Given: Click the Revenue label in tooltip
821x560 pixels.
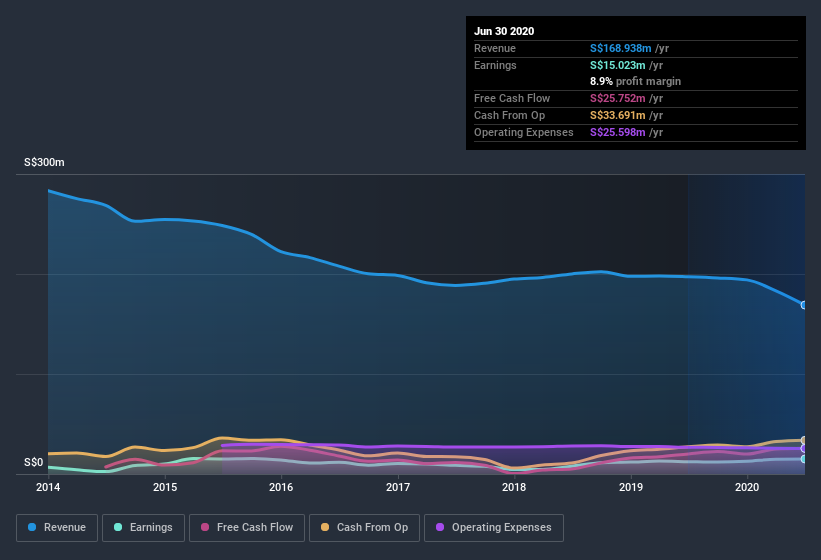Looking at the screenshot, I should point(495,49).
